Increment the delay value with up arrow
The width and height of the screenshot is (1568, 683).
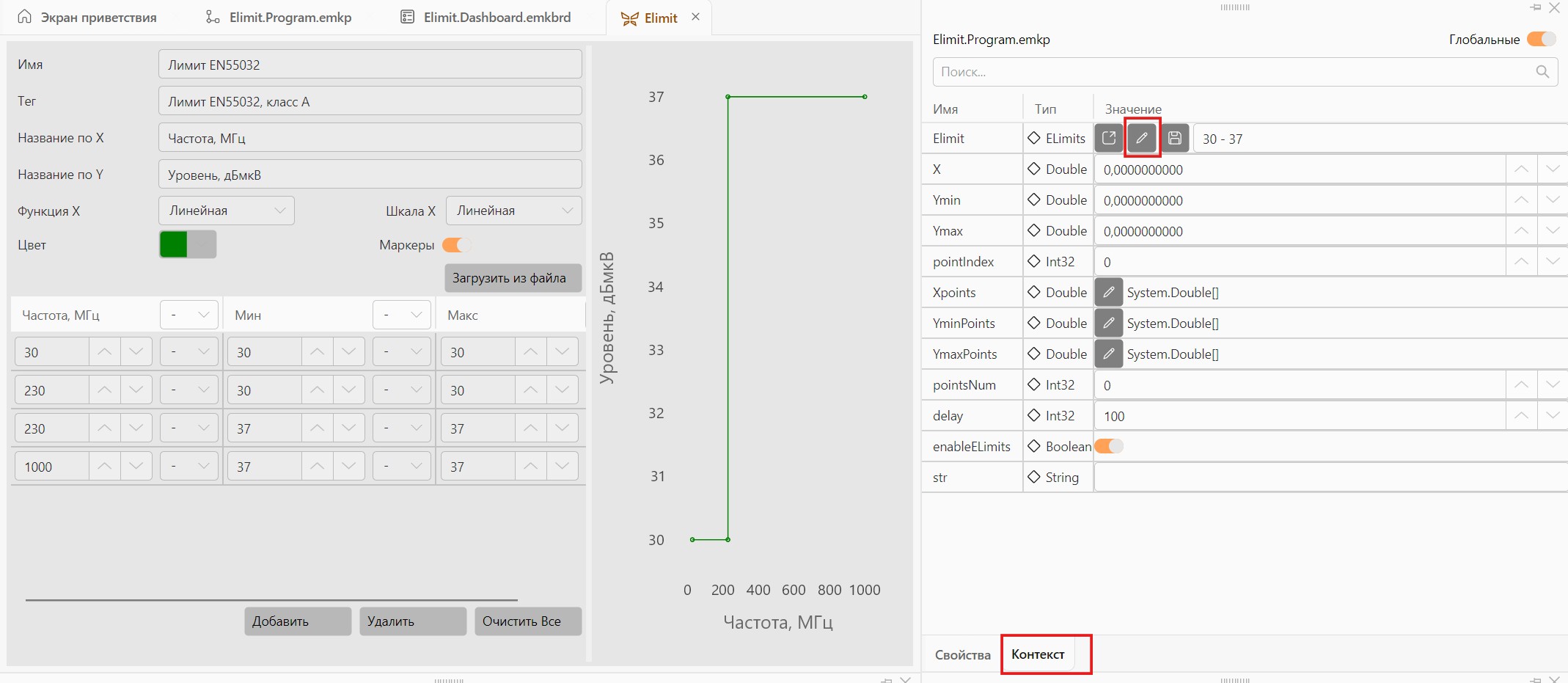1522,415
